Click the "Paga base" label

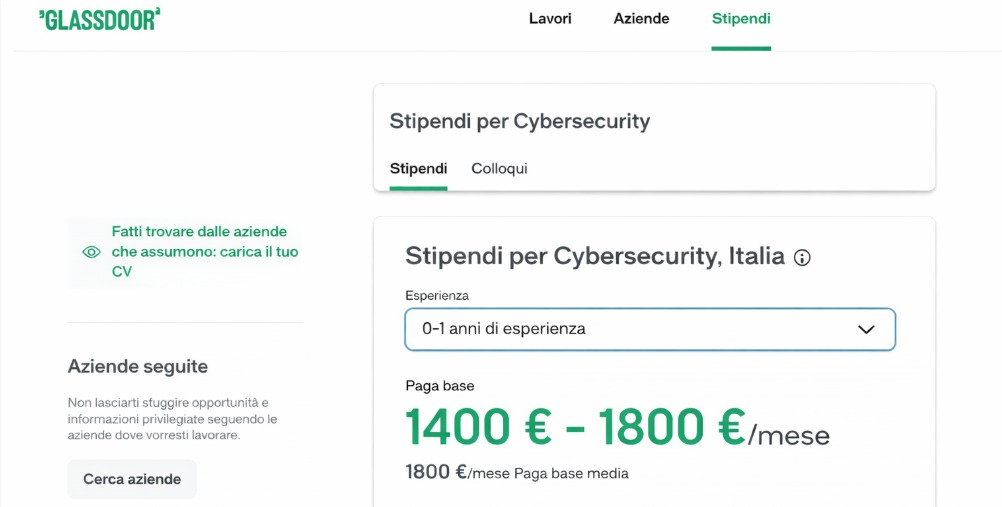click(439, 386)
